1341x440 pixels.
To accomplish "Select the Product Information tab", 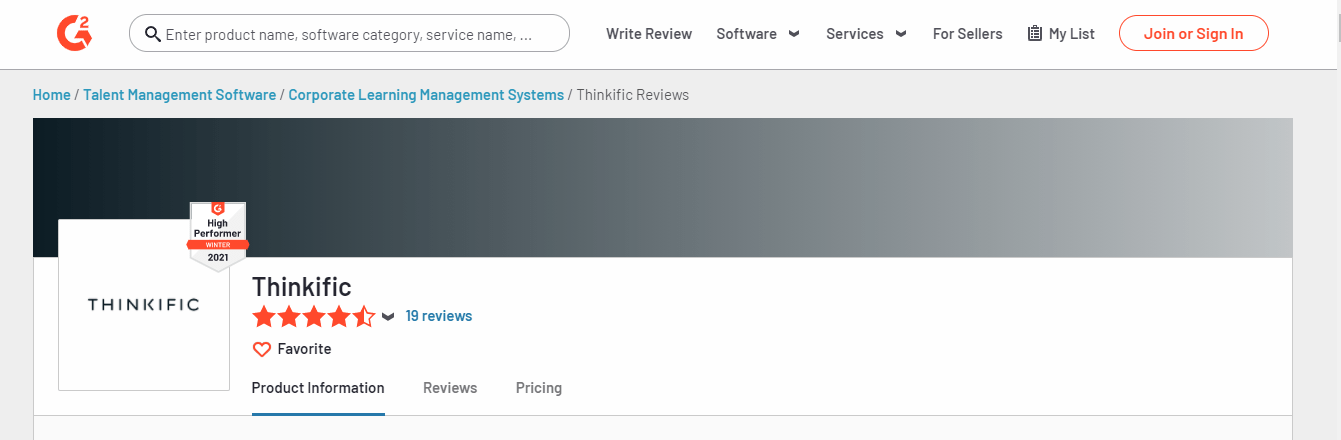I will (318, 388).
